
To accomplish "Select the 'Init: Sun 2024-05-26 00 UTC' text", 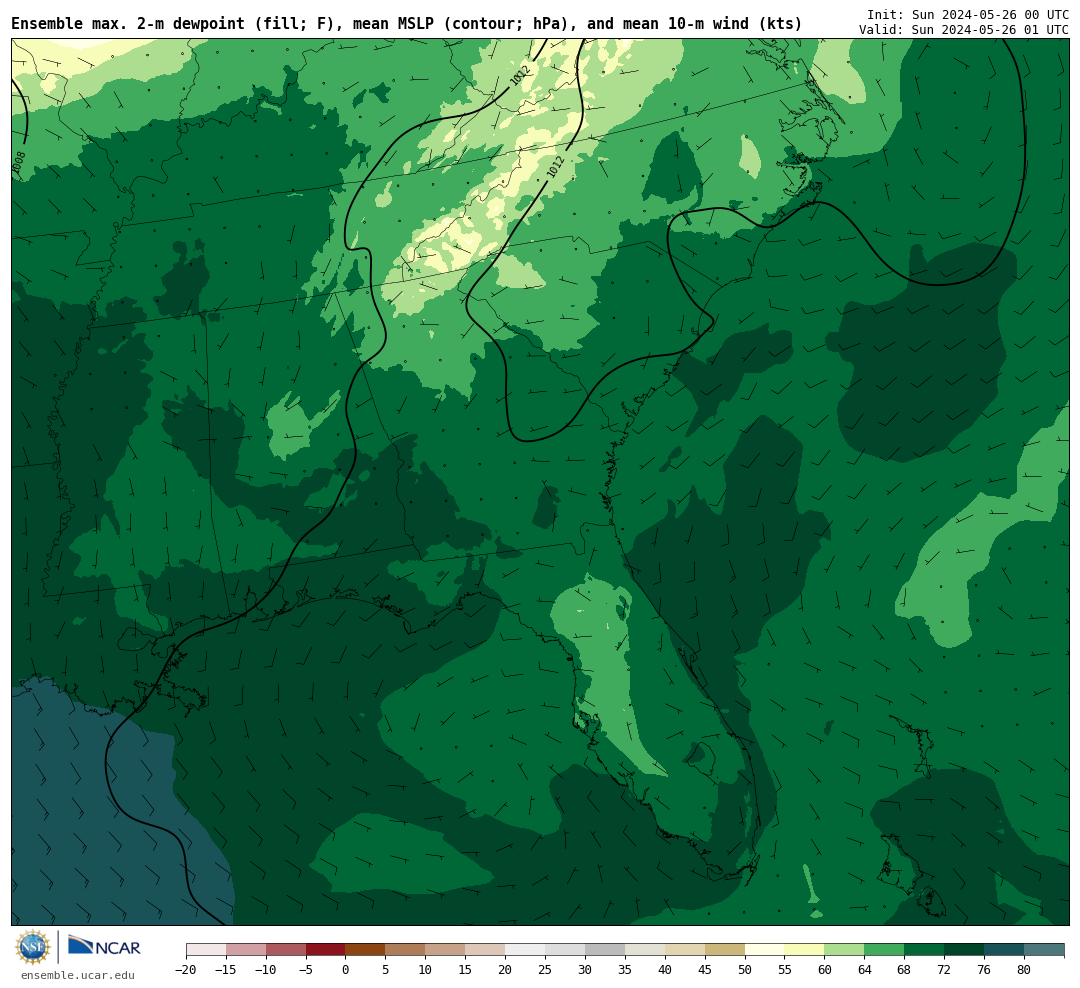I will [968, 14].
